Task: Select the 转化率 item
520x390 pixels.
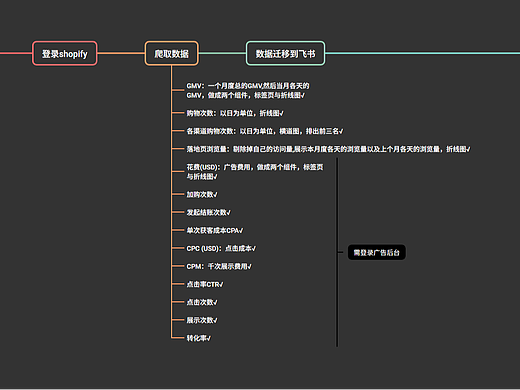Action: point(198,338)
